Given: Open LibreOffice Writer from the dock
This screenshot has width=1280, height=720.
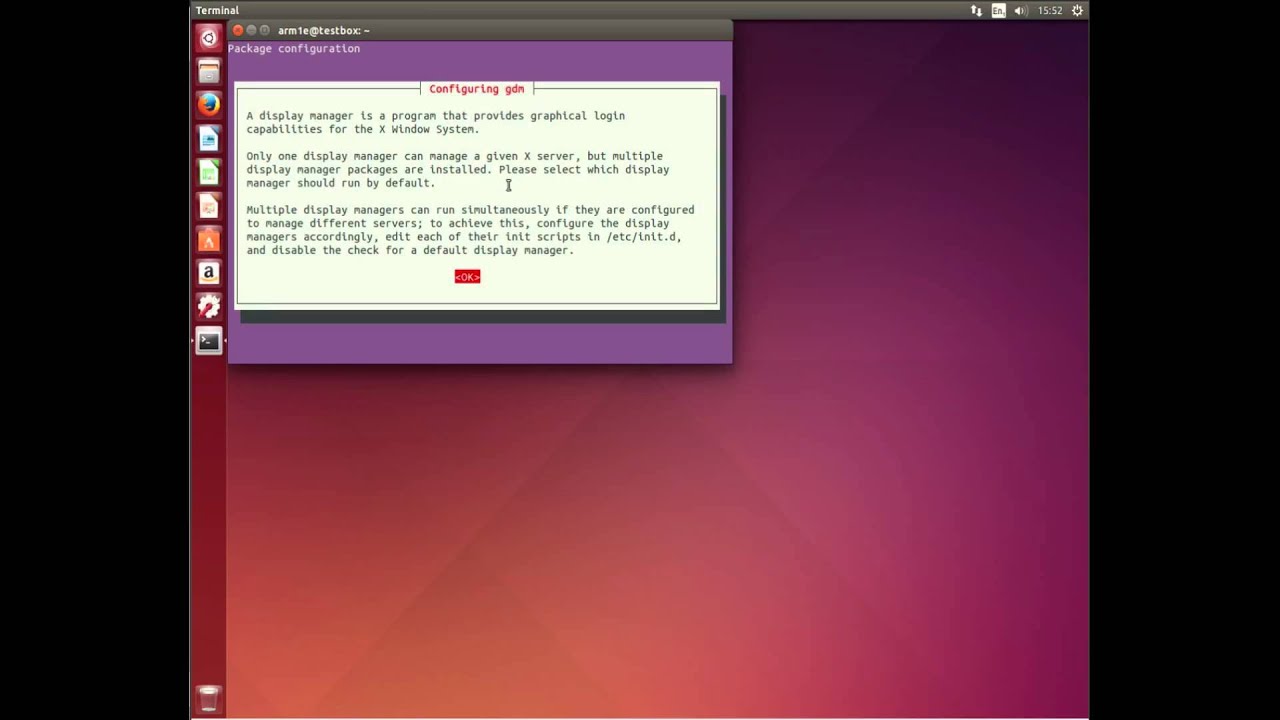Looking at the screenshot, I should point(208,138).
